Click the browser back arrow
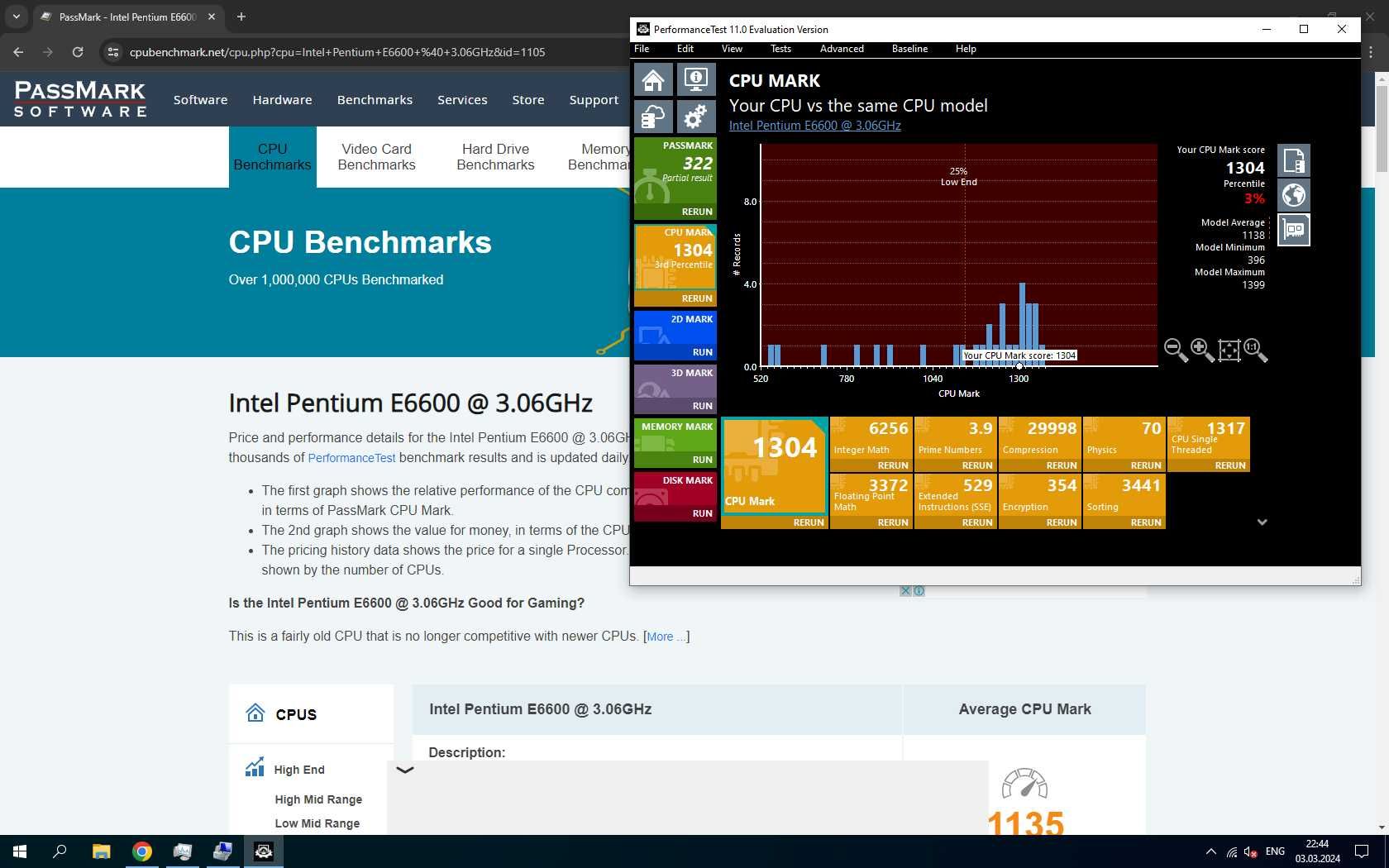The width and height of the screenshot is (1389, 868). (x=18, y=52)
